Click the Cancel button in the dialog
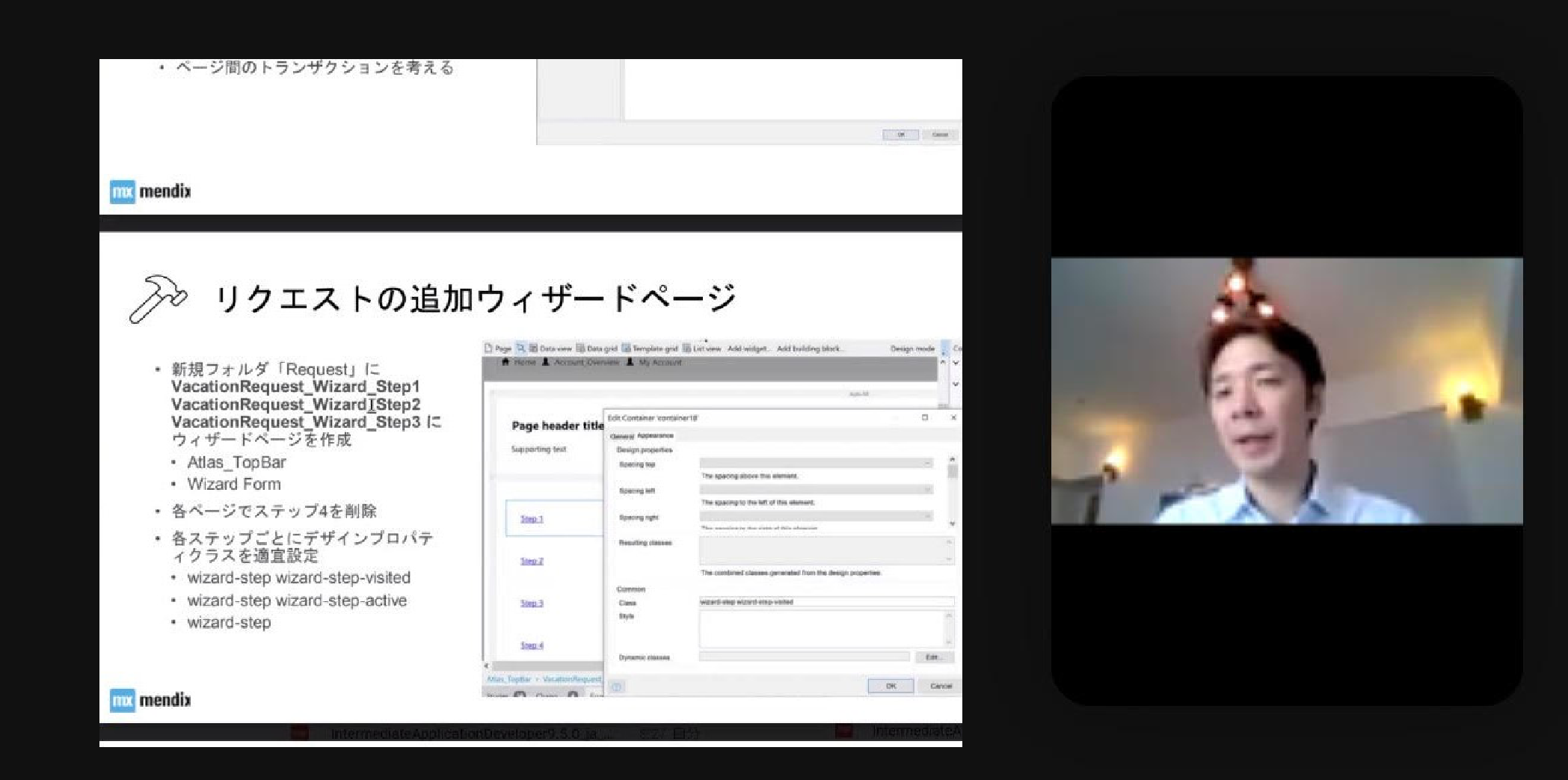1568x780 pixels. pyautogui.click(x=940, y=686)
